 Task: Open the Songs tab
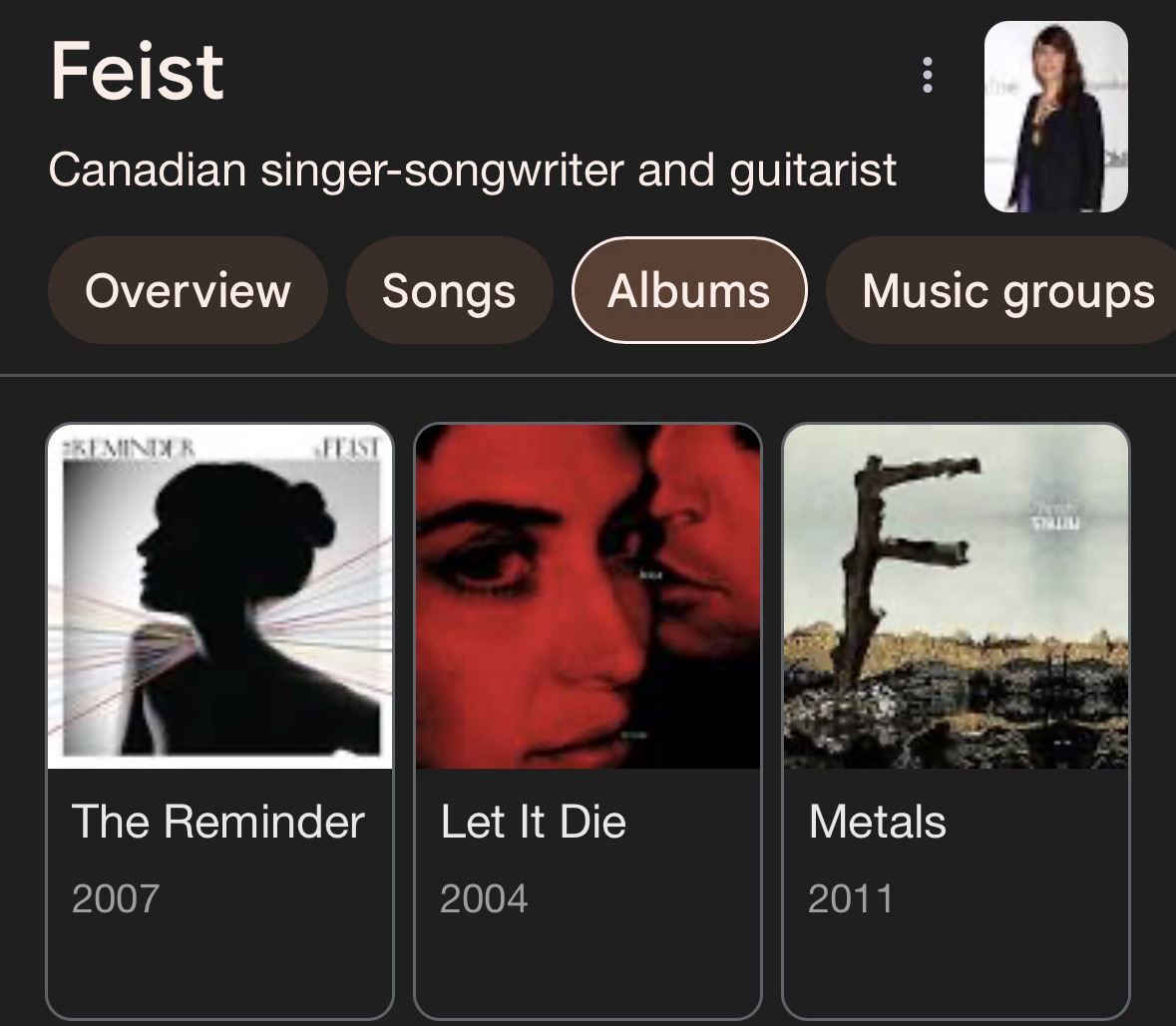(449, 291)
